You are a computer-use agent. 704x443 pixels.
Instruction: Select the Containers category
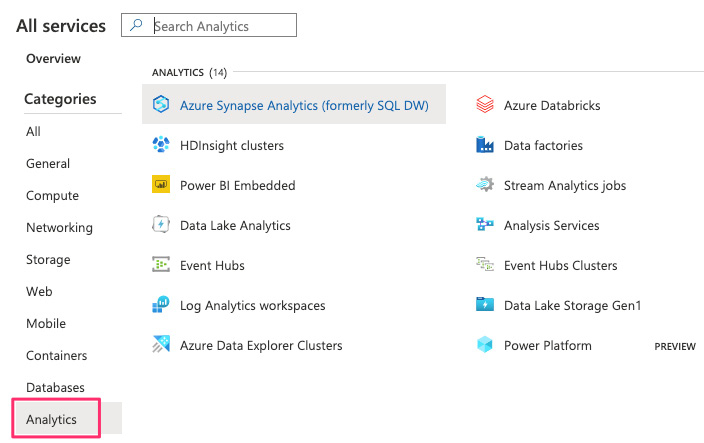[57, 355]
